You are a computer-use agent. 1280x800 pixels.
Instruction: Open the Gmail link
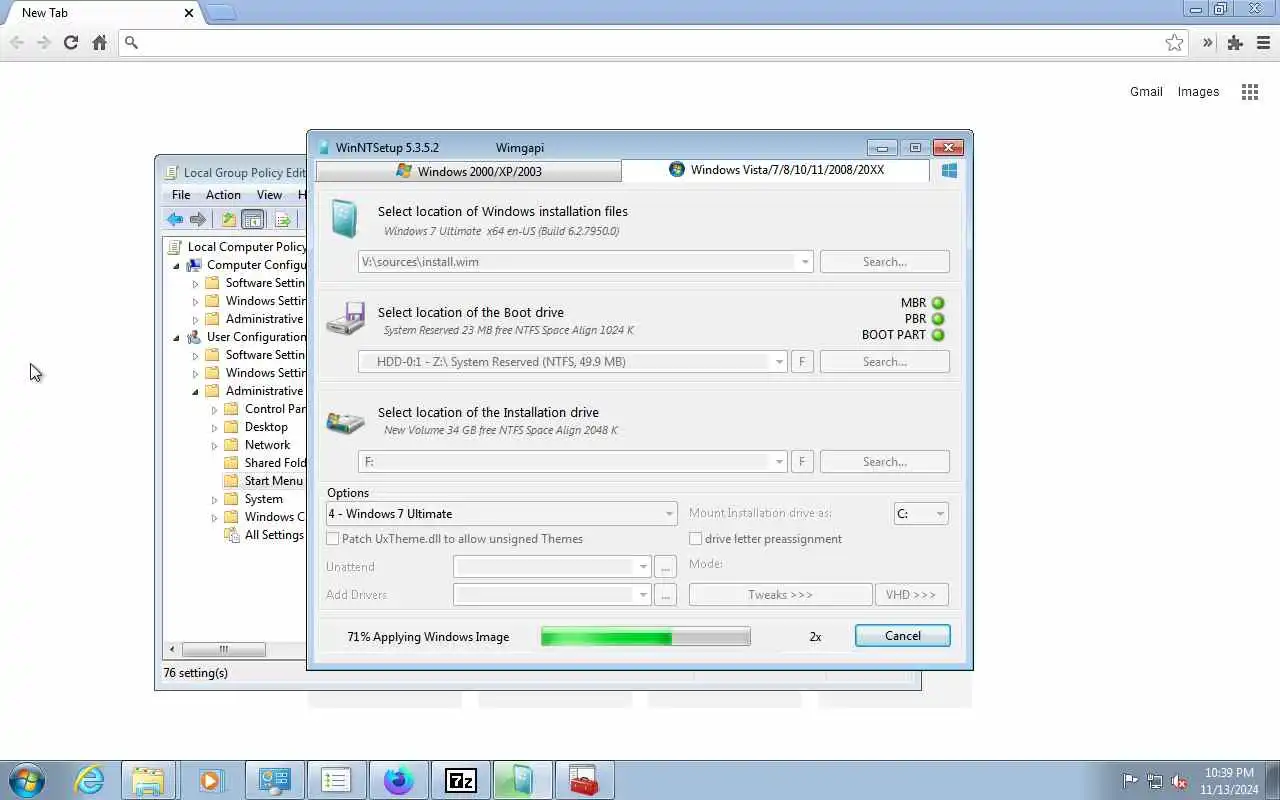[1146, 92]
